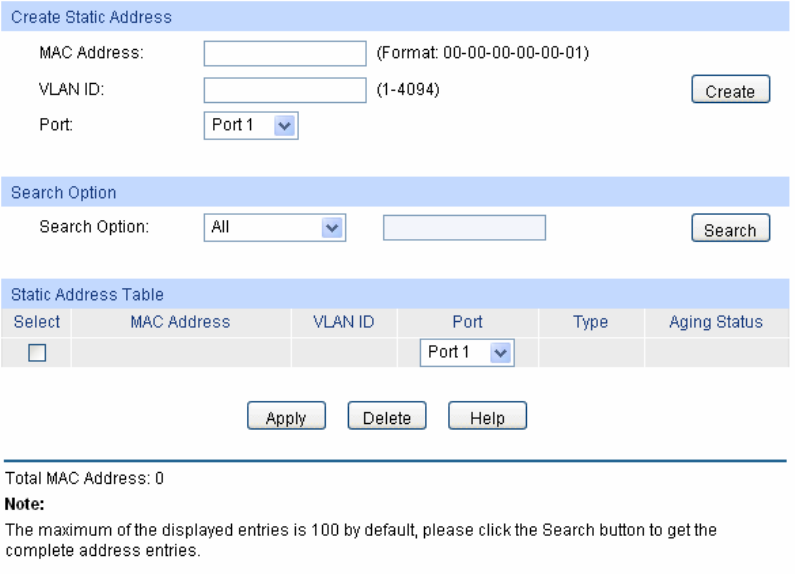
Task: Click the search value text field
Action: point(464,227)
